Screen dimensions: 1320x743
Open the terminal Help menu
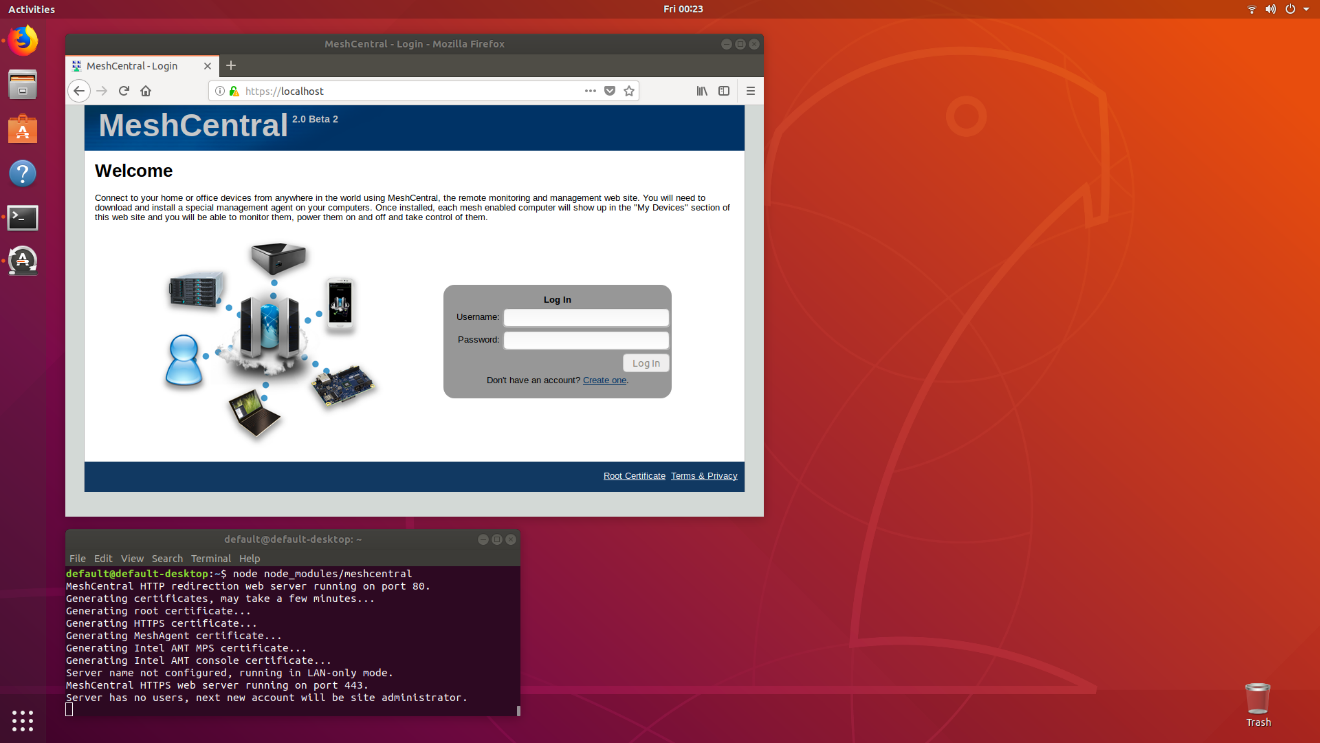pos(250,559)
